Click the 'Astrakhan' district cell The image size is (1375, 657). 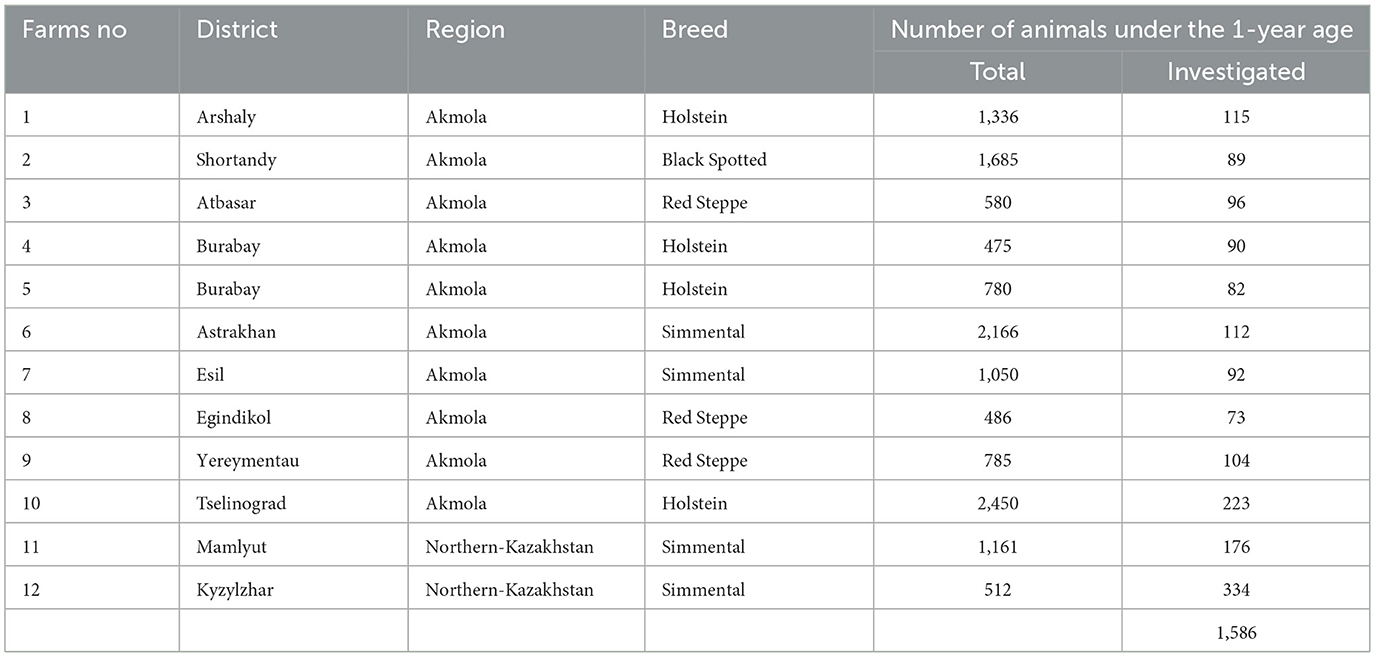tap(236, 332)
